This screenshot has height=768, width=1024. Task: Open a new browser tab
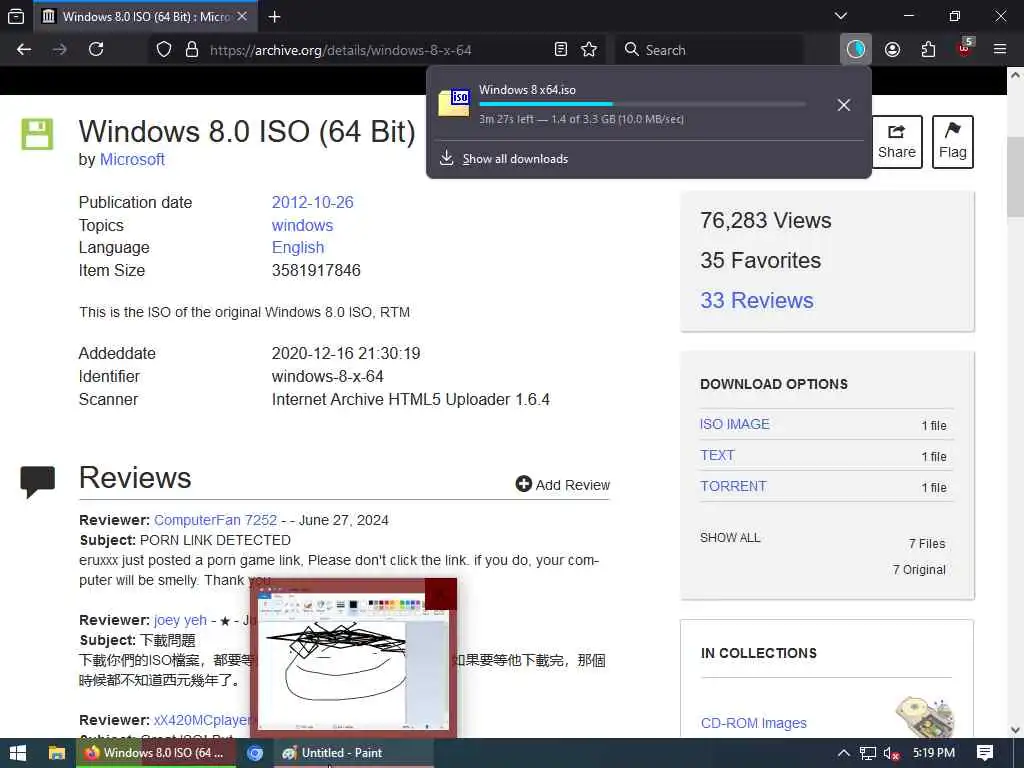pos(274,16)
